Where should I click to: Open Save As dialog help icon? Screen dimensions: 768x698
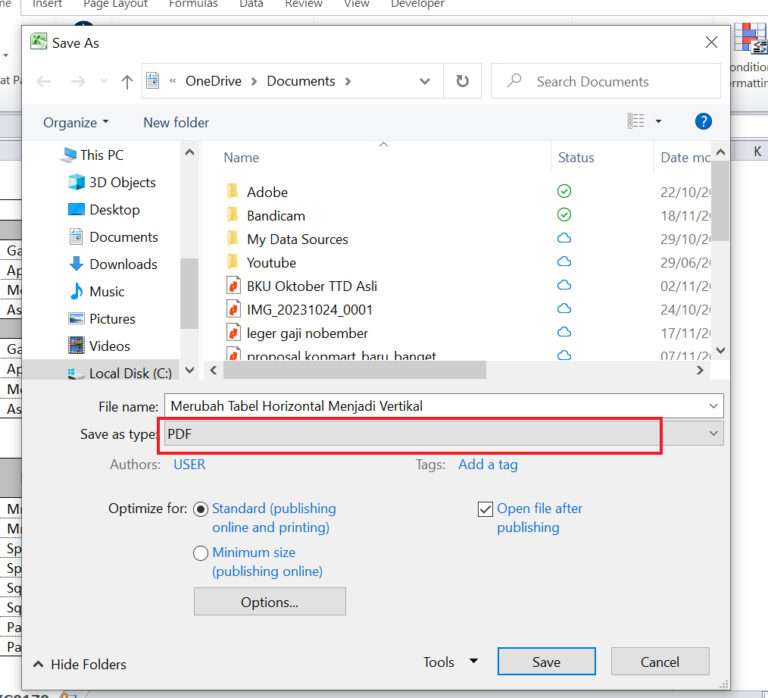tap(703, 121)
